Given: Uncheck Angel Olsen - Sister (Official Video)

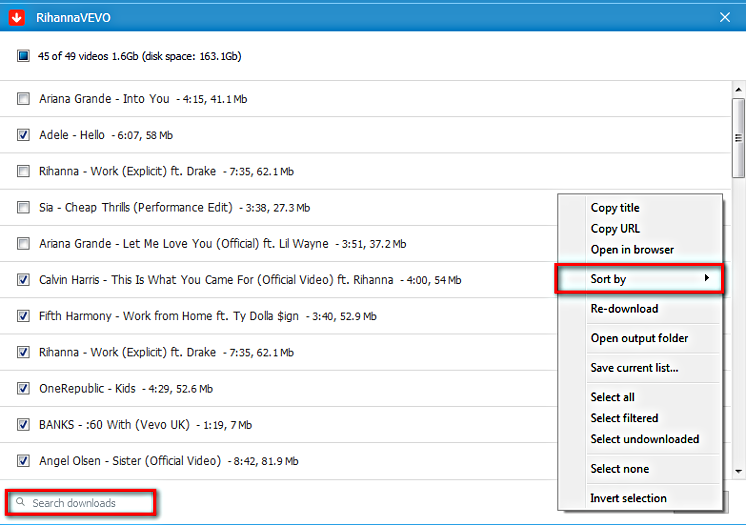Looking at the screenshot, I should [x=23, y=461].
